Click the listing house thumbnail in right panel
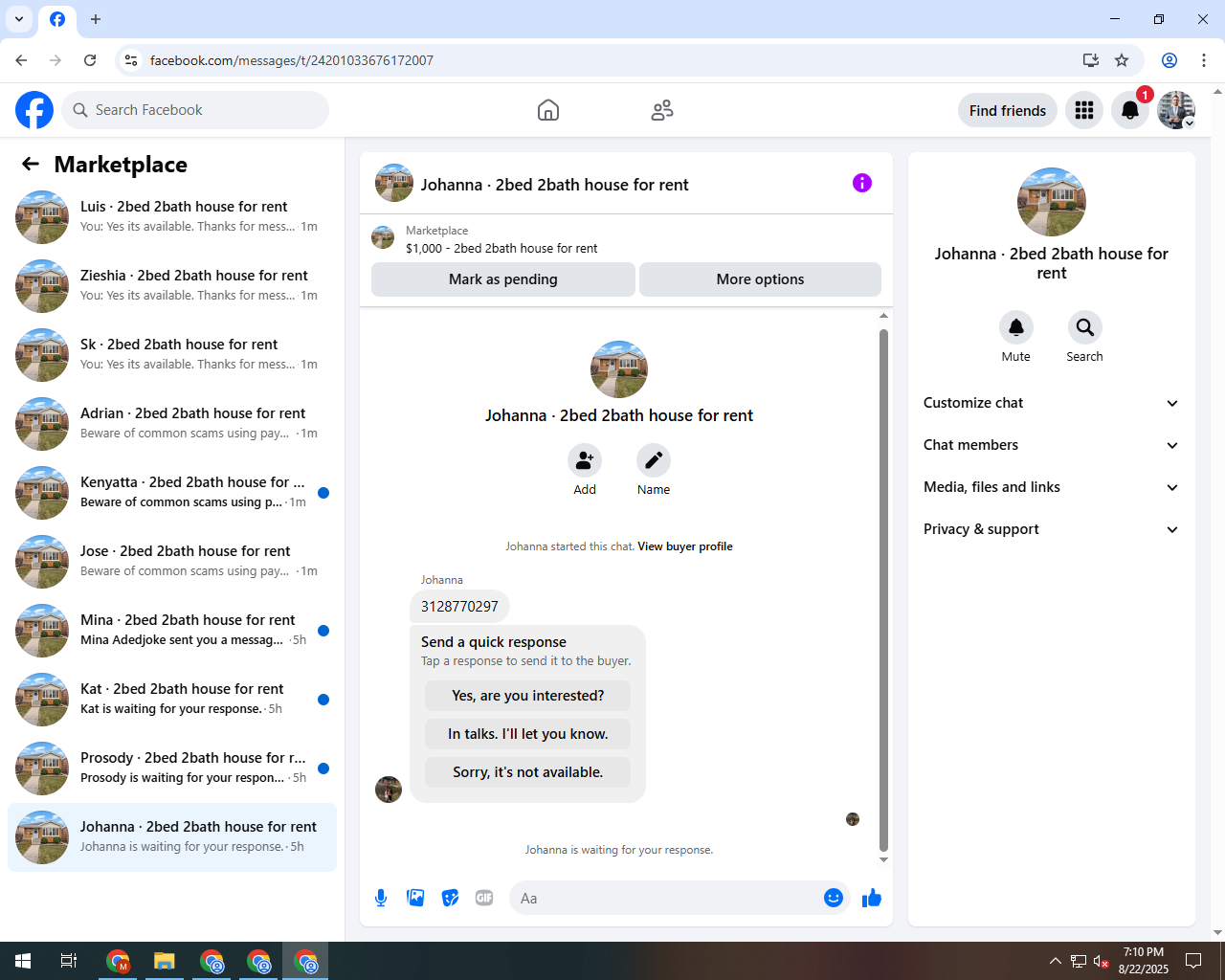This screenshot has width=1225, height=980. point(1052,202)
